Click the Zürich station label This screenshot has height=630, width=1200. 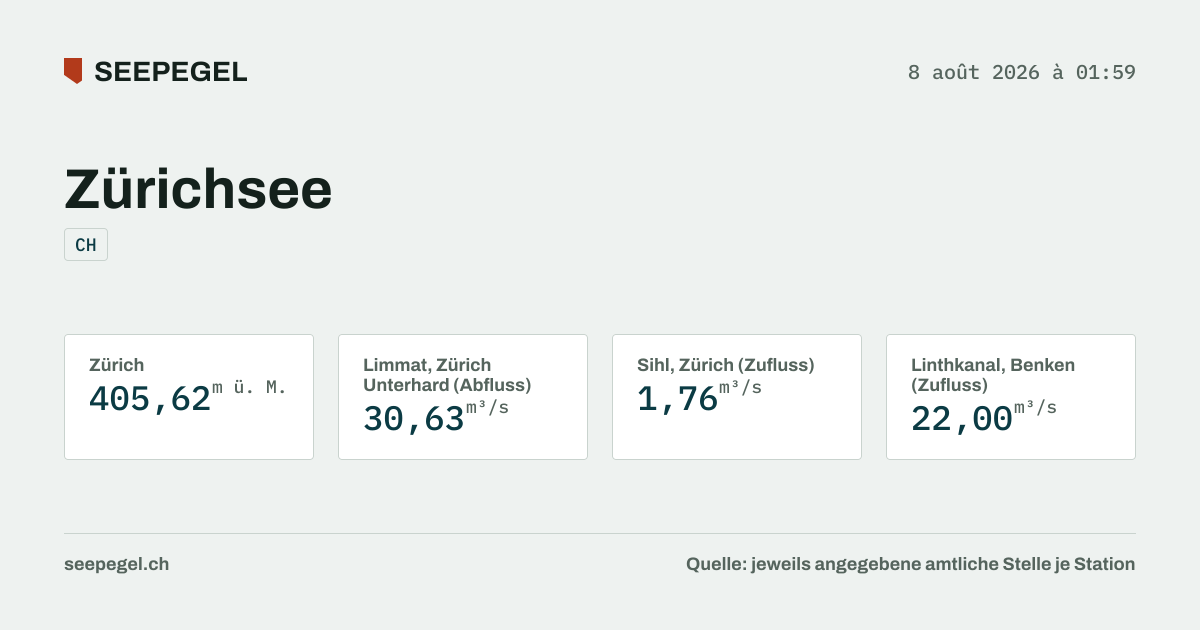116,365
